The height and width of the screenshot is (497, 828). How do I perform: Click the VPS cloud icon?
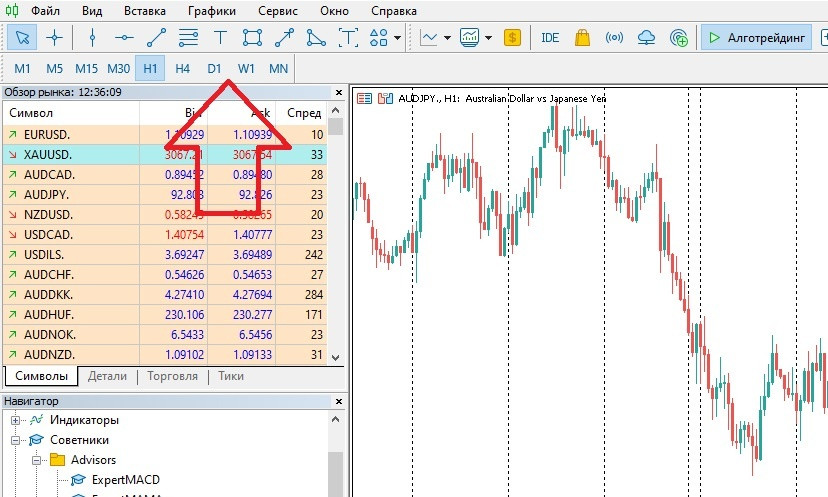click(646, 37)
